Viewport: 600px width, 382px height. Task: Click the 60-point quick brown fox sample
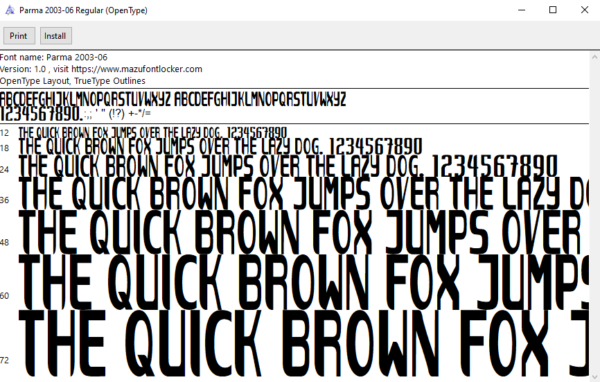tap(303, 282)
